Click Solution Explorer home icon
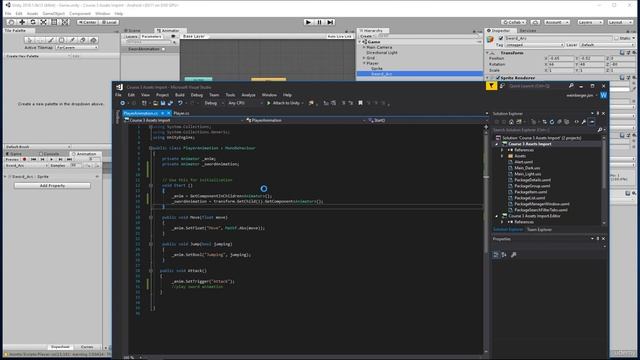The width and height of the screenshot is (640, 360). point(511,122)
